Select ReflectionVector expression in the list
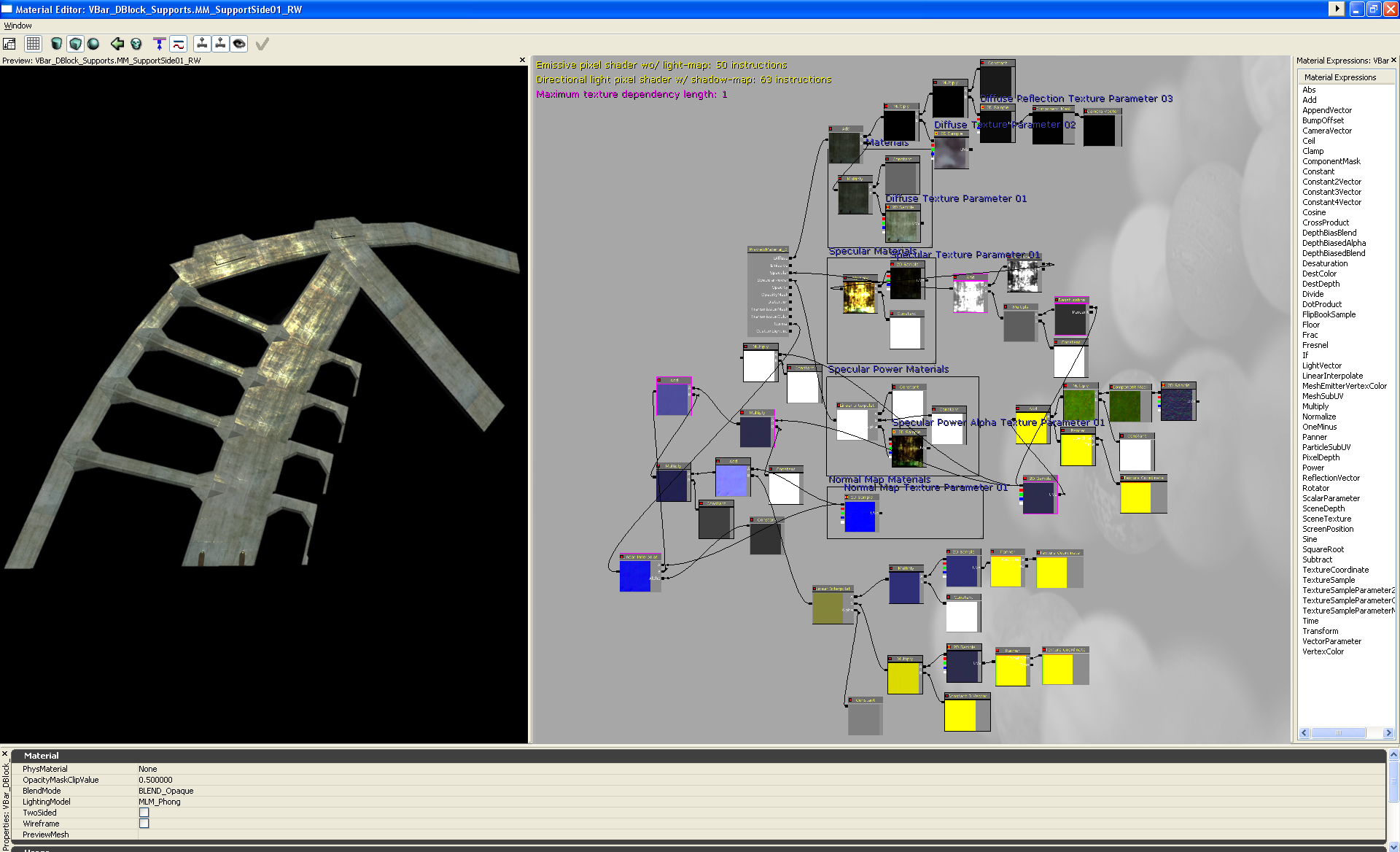The height and width of the screenshot is (852, 1400). [1331, 478]
